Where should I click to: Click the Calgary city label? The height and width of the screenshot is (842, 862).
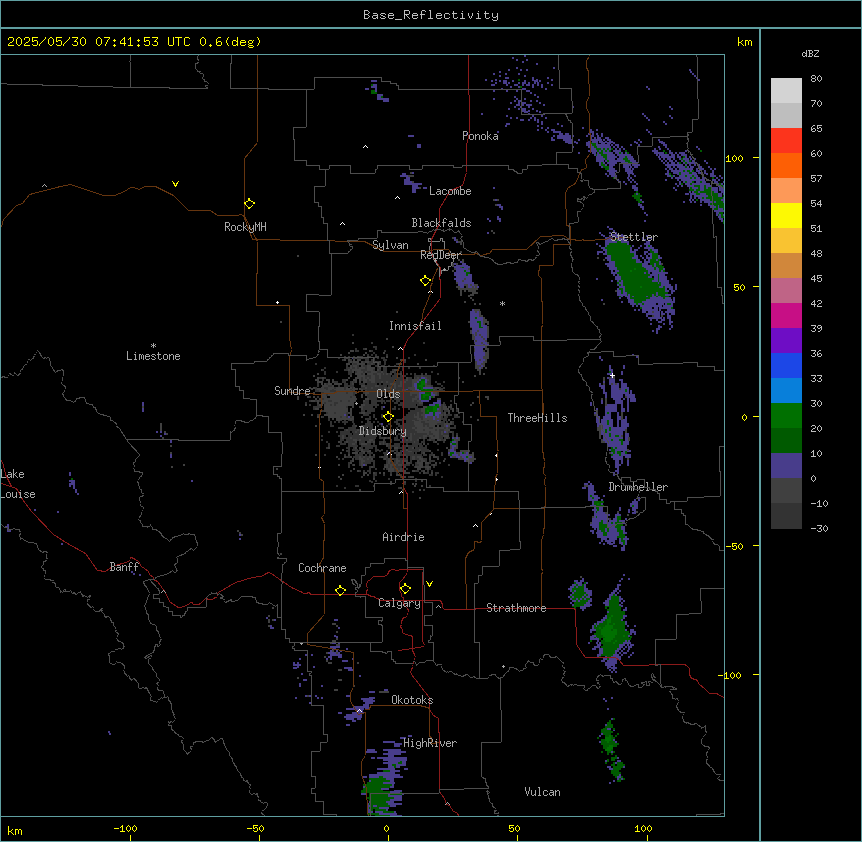(399, 603)
